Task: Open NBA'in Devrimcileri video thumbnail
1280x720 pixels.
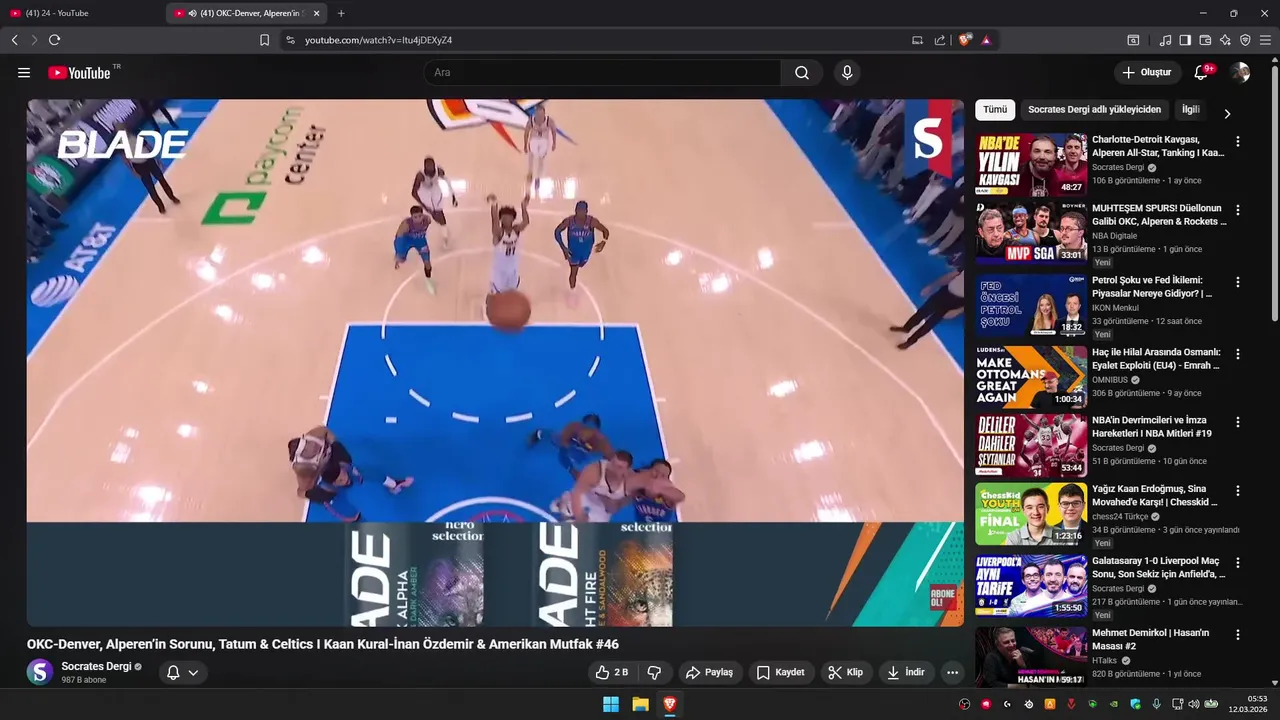Action: [1031, 445]
